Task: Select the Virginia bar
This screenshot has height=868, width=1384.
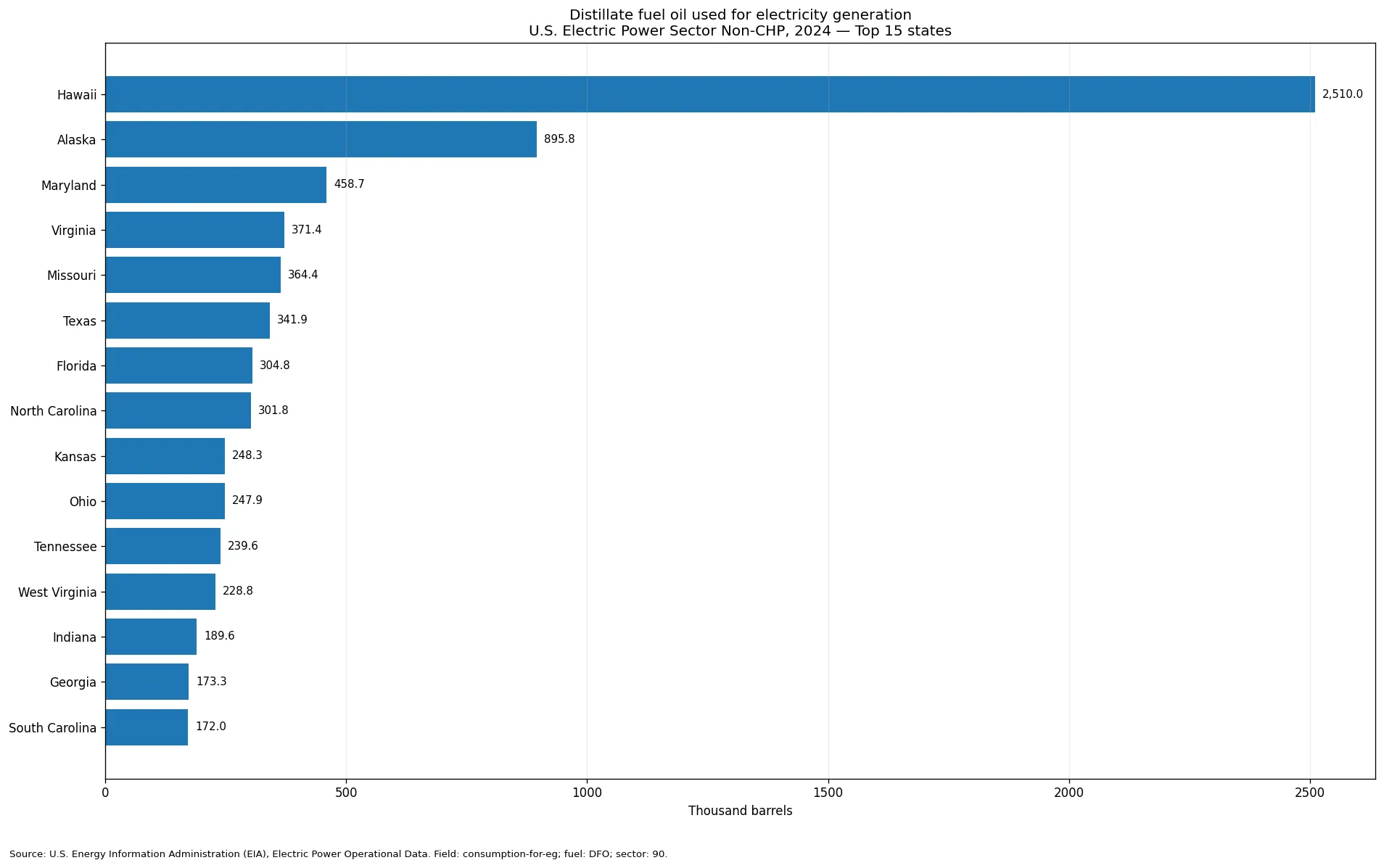Action: click(x=195, y=230)
